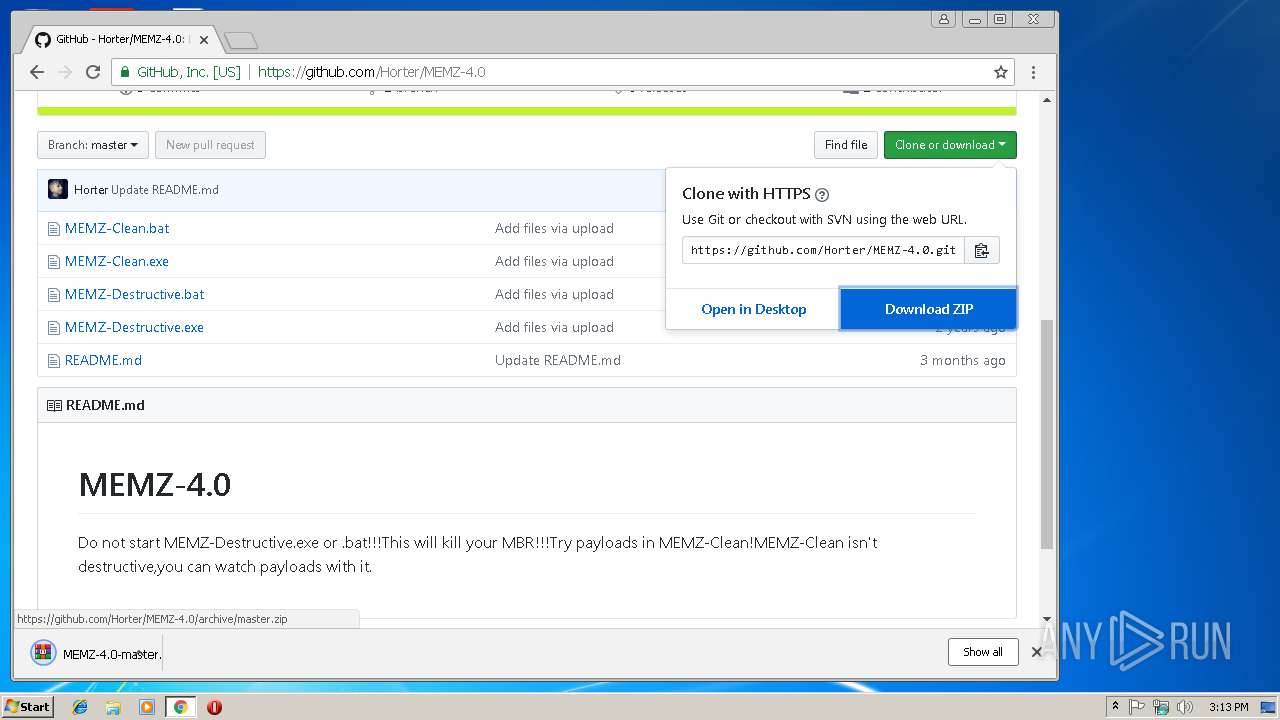Screen dimensions: 1280x720
Task: Click the README.md panel header
Action: [527, 405]
